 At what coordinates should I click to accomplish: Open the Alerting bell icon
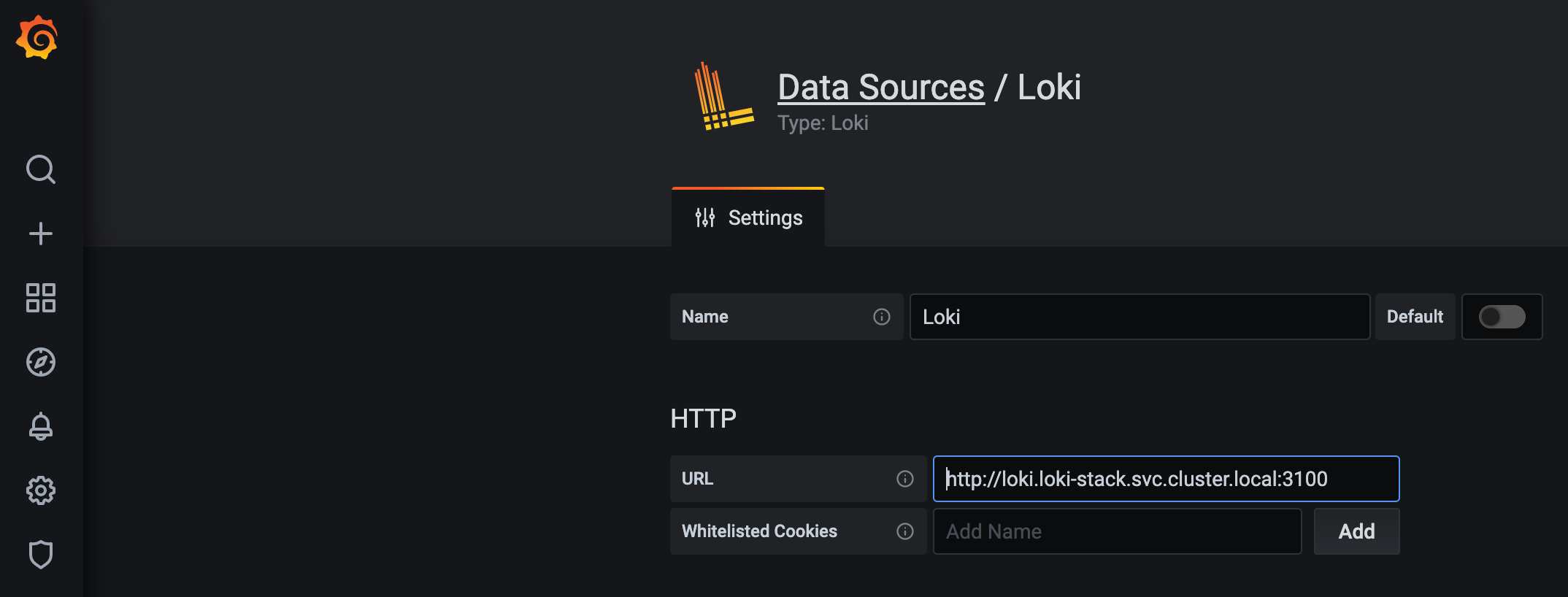click(x=41, y=426)
